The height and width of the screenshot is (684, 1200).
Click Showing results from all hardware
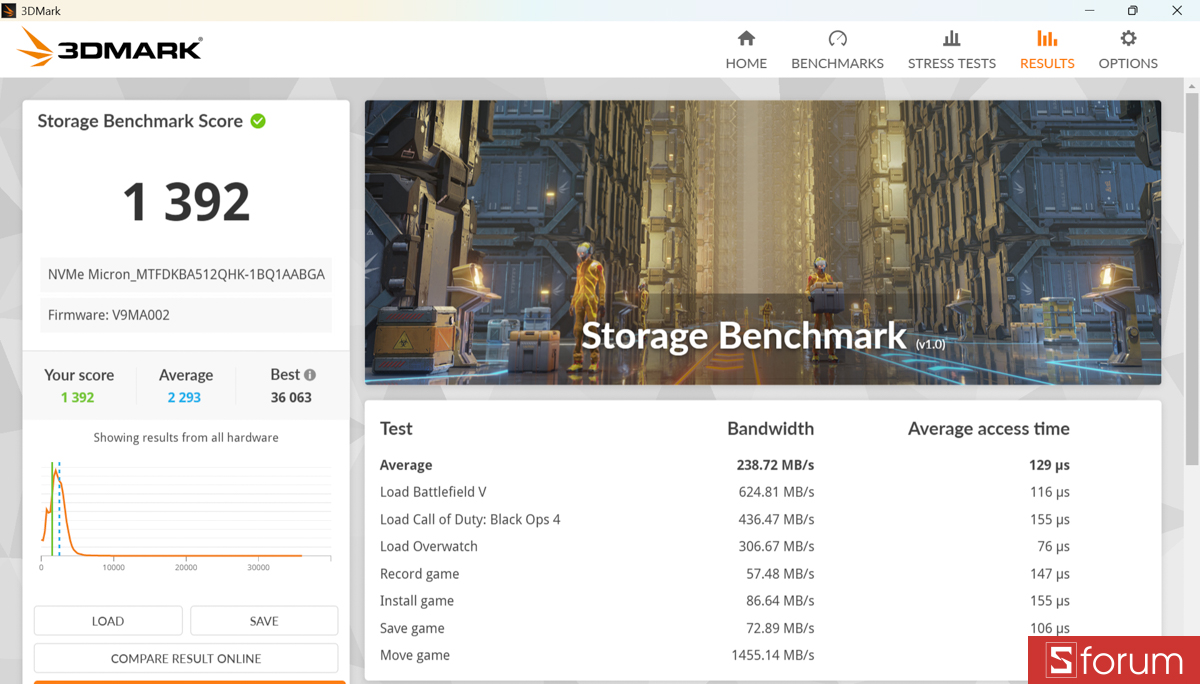click(186, 437)
